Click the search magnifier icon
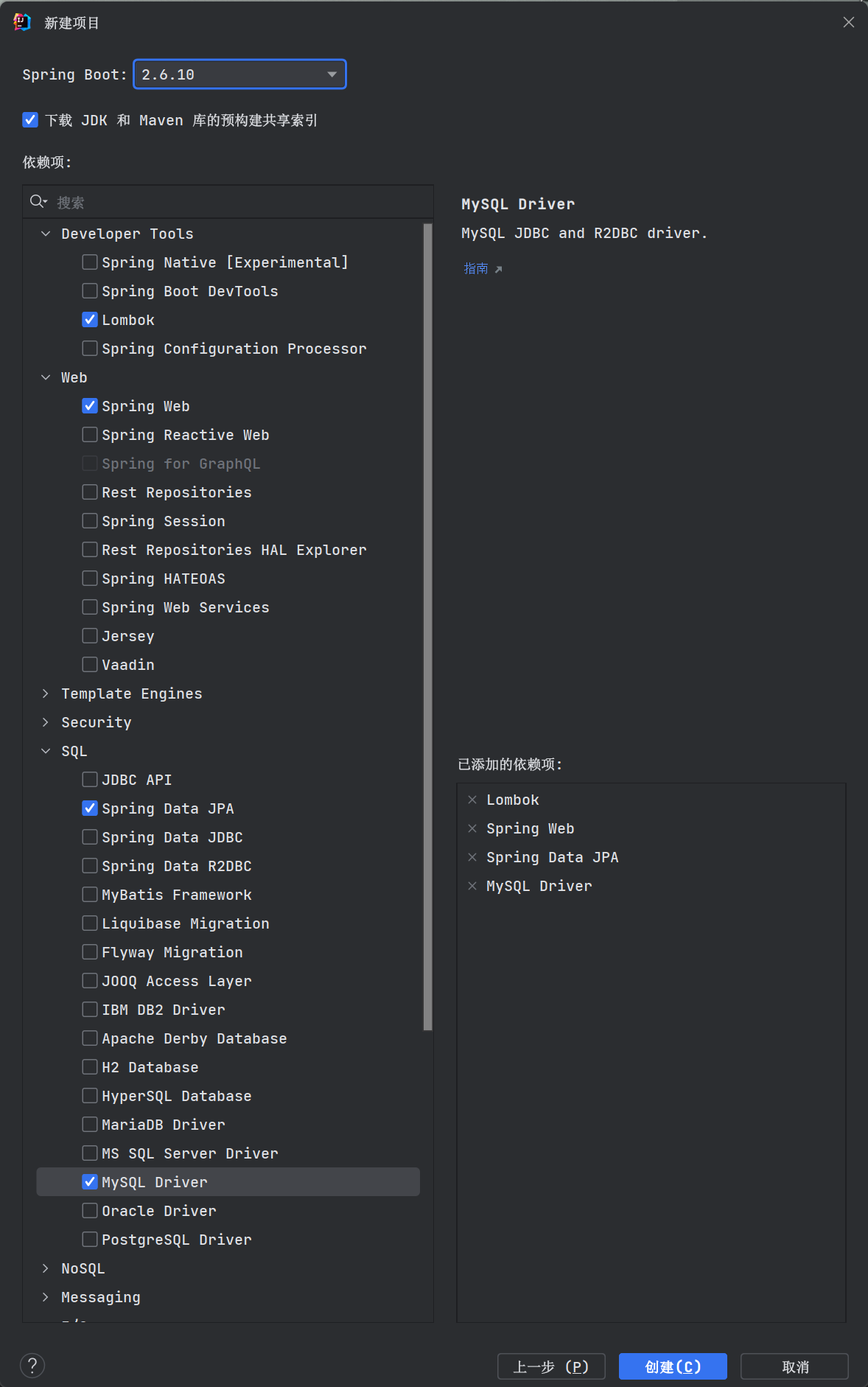868x1387 pixels. (x=38, y=202)
